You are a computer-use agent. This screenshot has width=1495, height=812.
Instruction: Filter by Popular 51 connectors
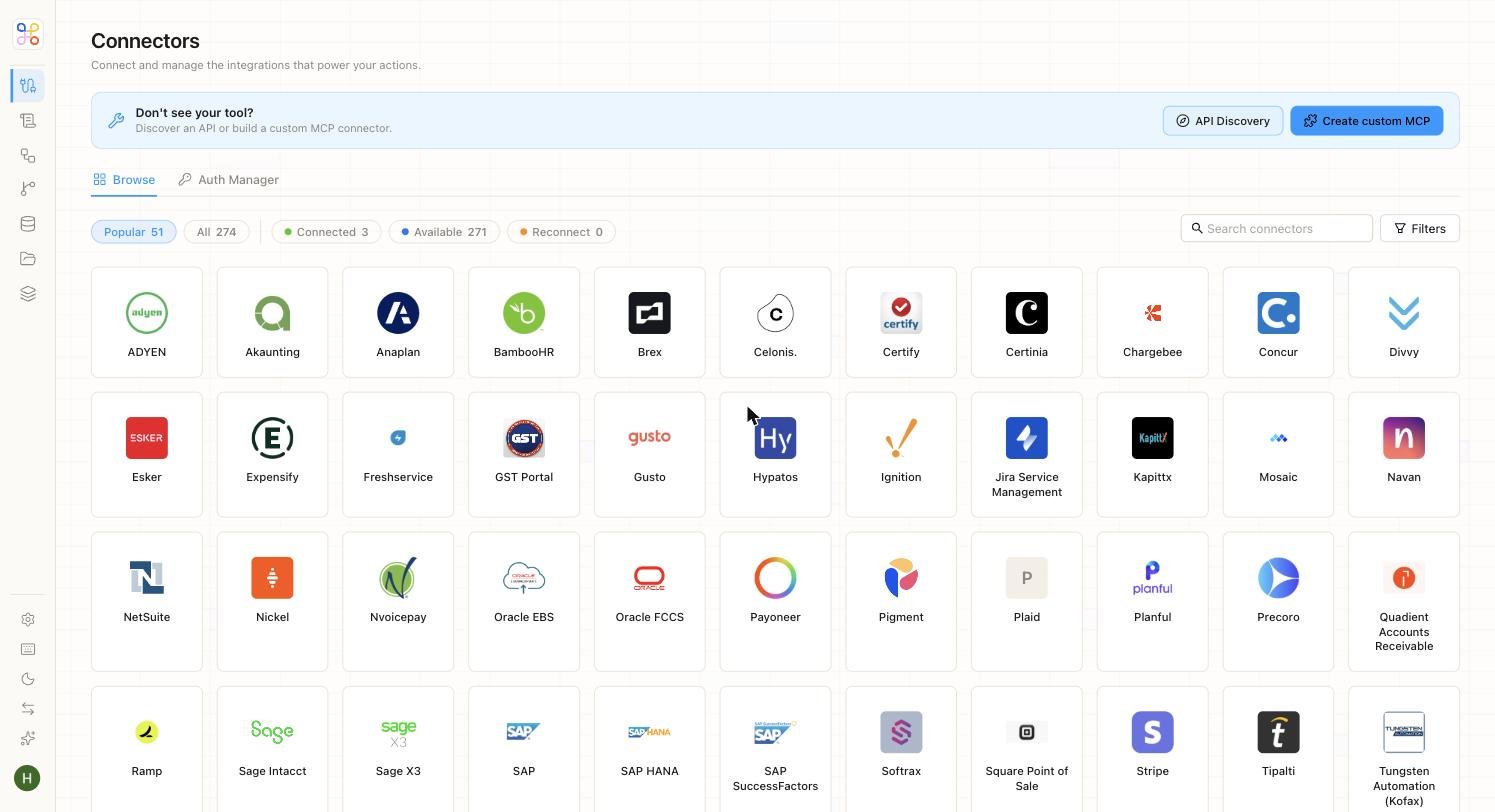[134, 232]
